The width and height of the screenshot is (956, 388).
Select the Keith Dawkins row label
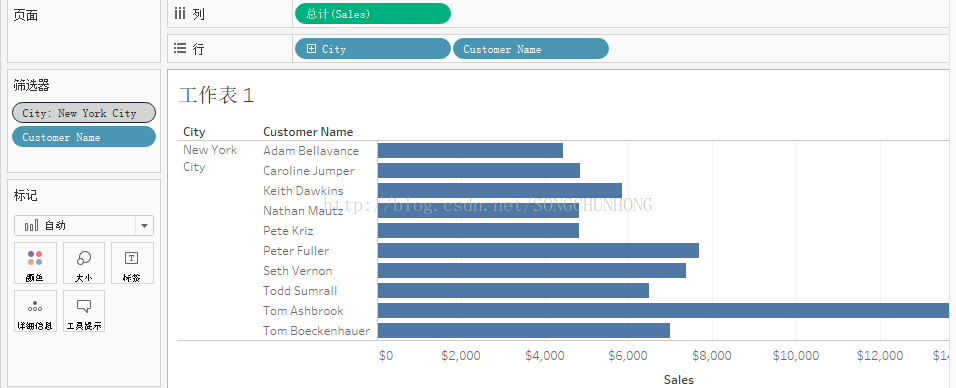click(303, 191)
